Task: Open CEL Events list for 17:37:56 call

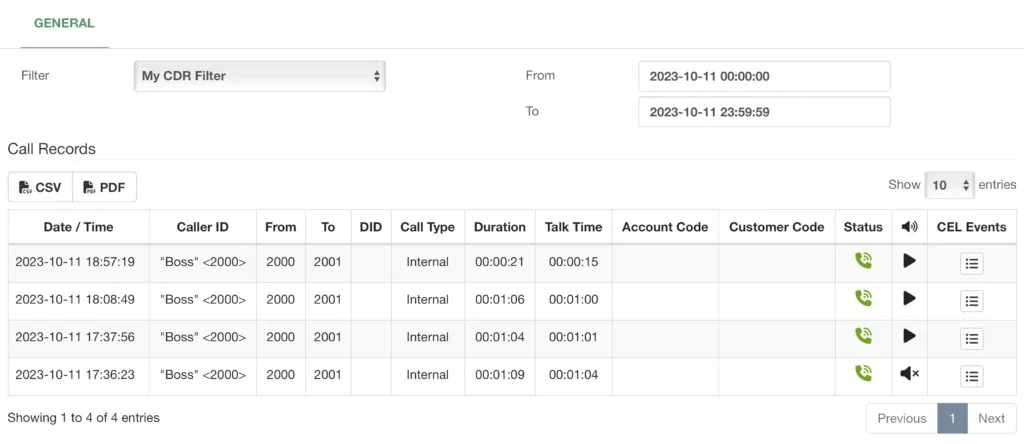Action: pyautogui.click(x=971, y=338)
